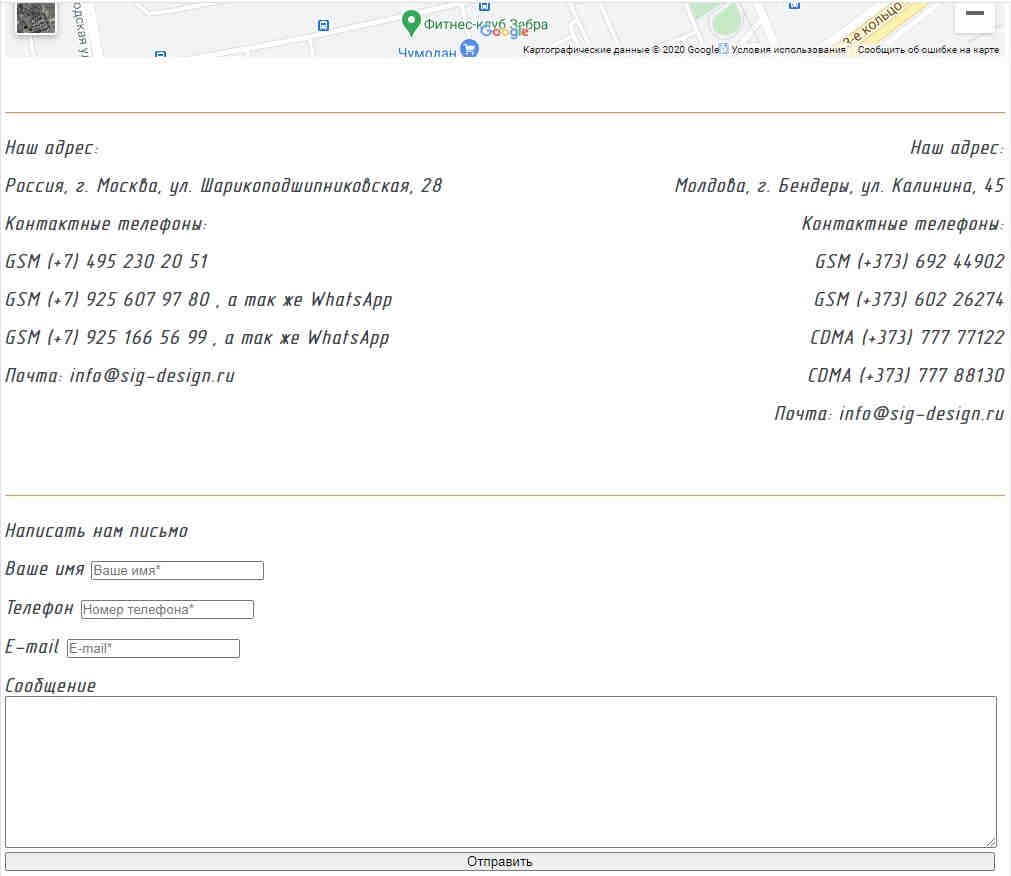
Task: Open the Условия использования map link
Action: coord(788,50)
